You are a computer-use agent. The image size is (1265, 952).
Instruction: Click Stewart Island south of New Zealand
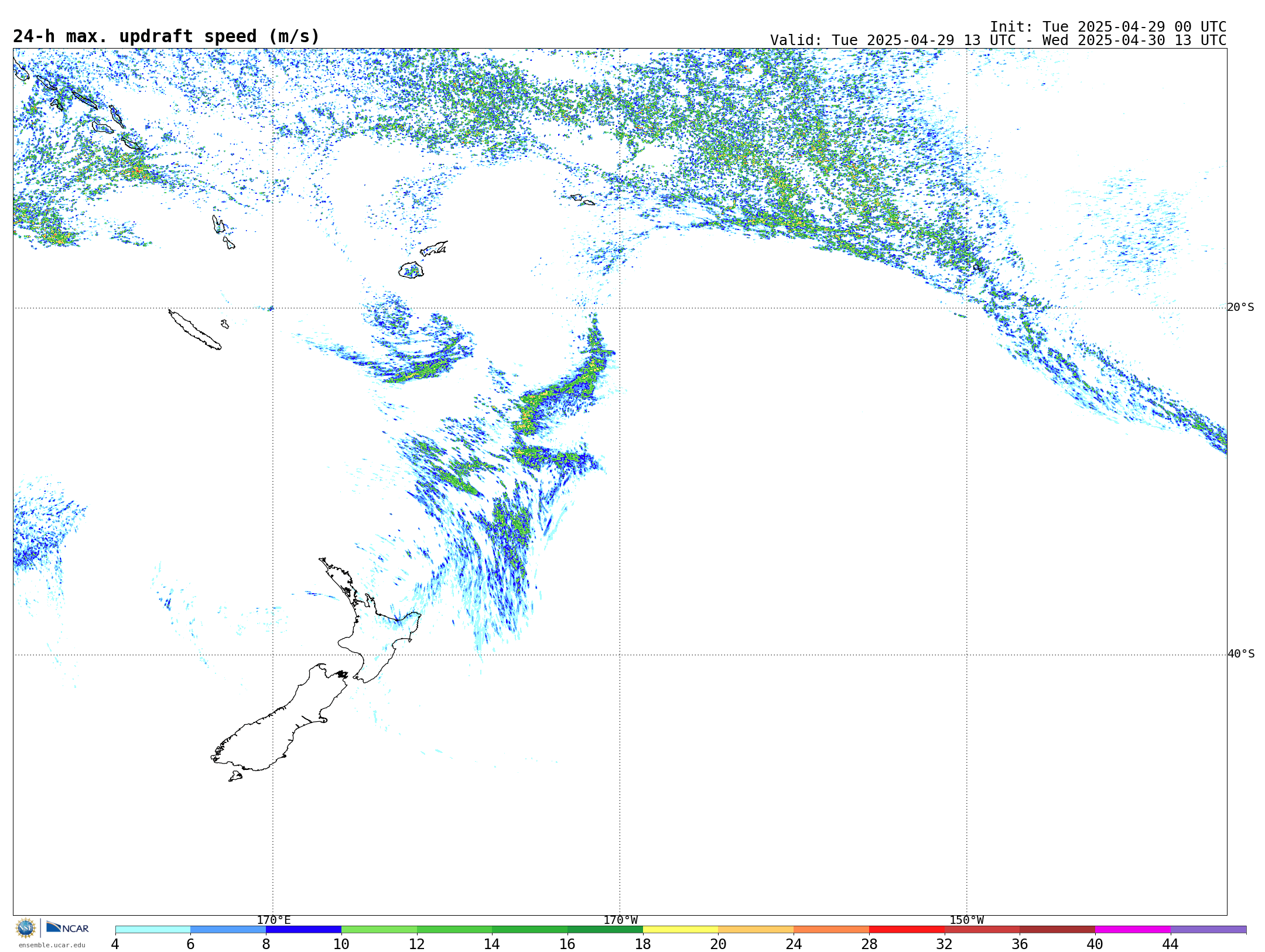(x=235, y=776)
